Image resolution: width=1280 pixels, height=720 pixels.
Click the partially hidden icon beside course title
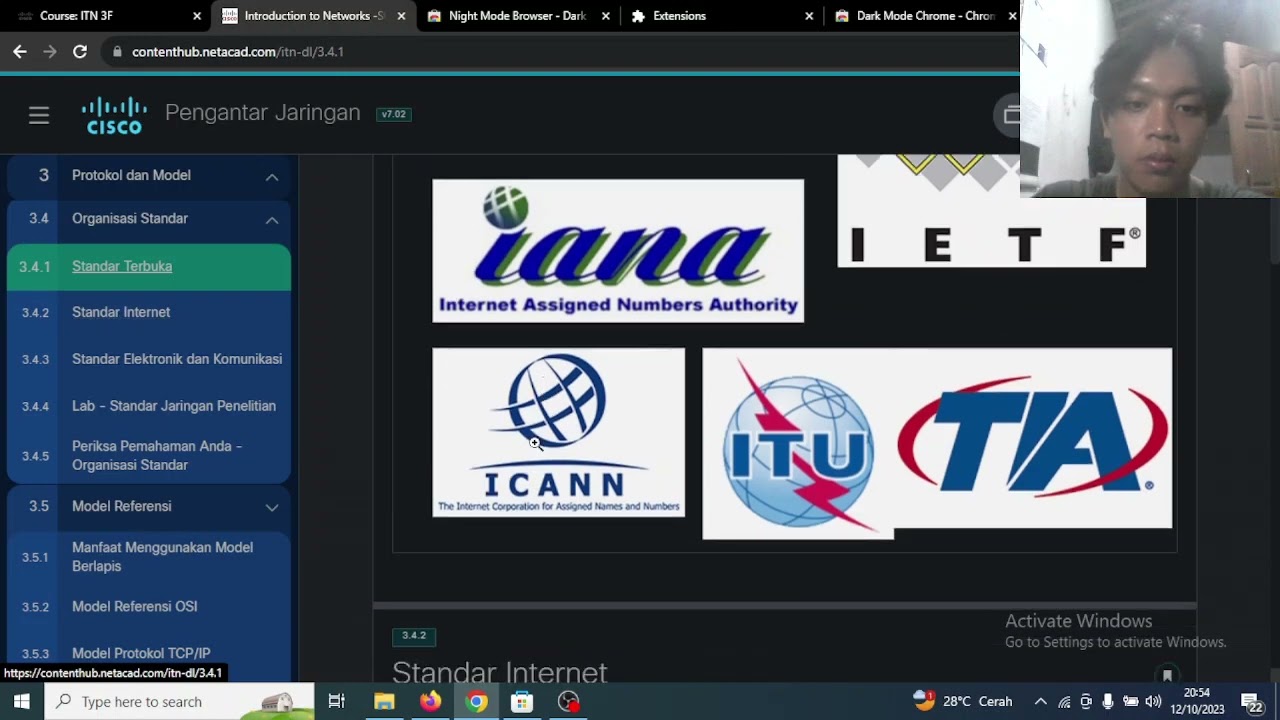tap(1007, 115)
